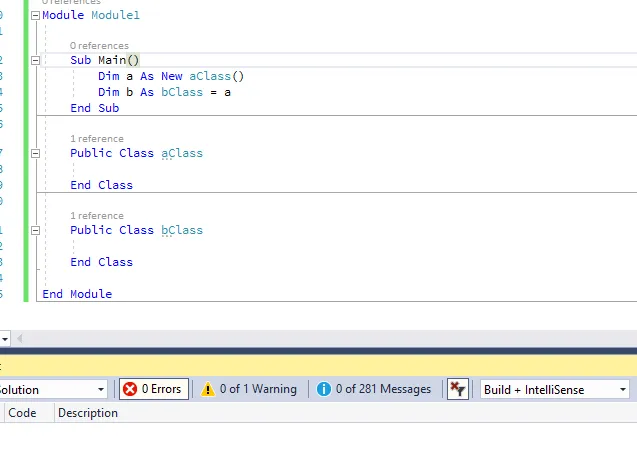The image size is (637, 453).
Task: Click the 'Main' method name
Action: 112,60
